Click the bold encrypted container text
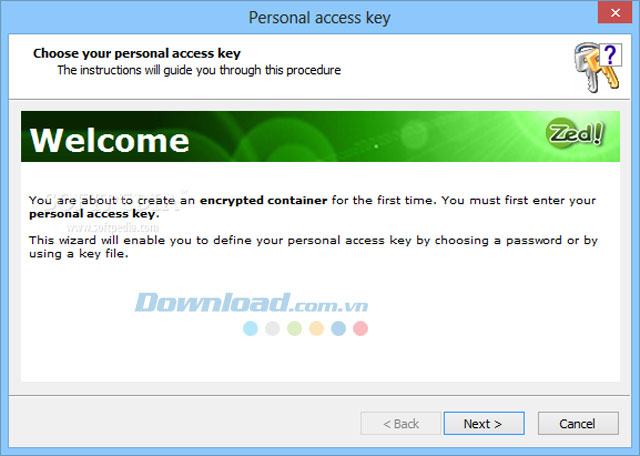 click(263, 200)
